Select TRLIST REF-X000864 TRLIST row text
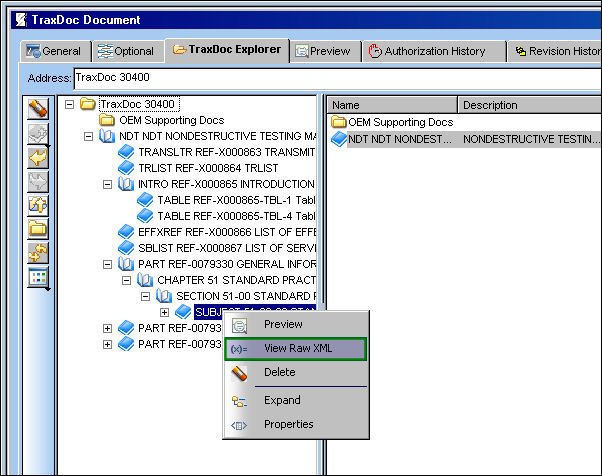602x476 pixels. (208, 168)
